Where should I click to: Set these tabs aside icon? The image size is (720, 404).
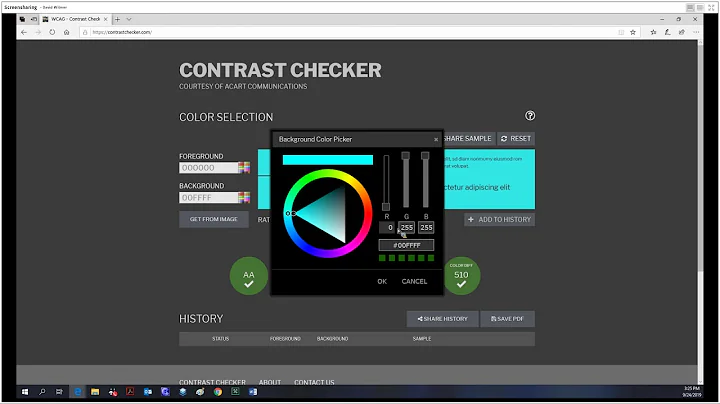(x=34, y=19)
